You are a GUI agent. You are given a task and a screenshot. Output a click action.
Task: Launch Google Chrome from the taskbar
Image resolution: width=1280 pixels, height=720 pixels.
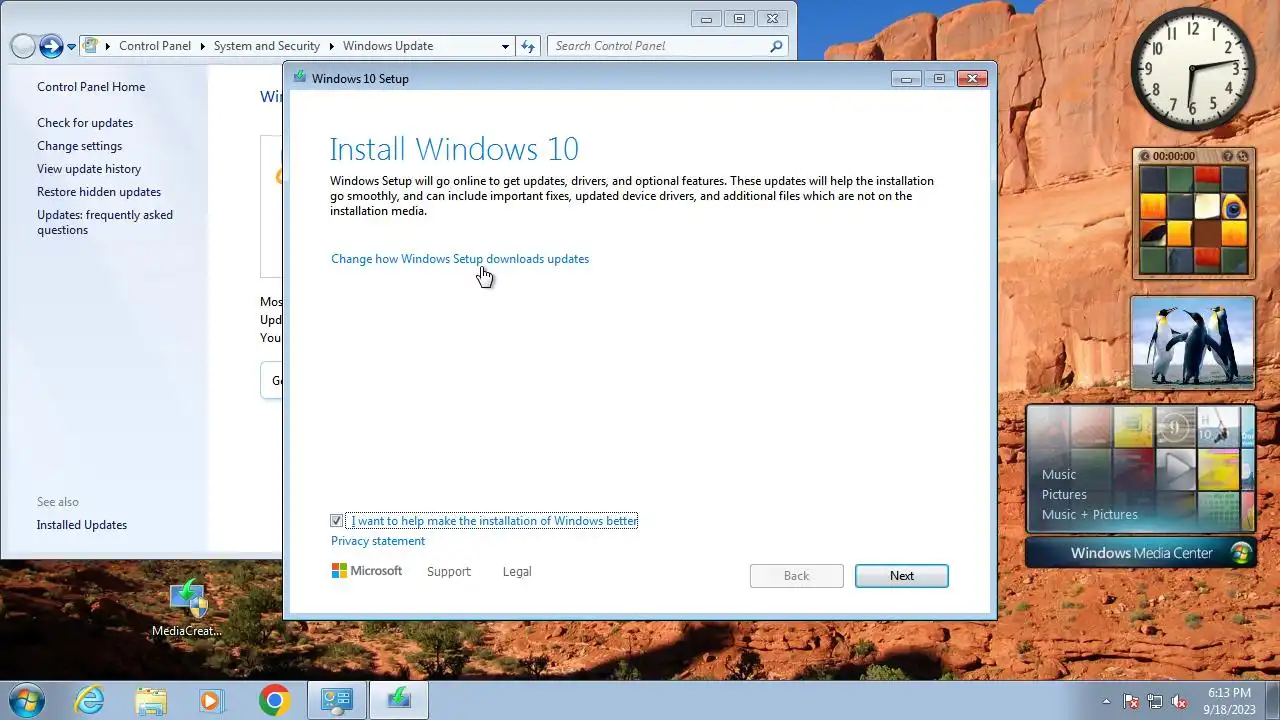(x=274, y=700)
